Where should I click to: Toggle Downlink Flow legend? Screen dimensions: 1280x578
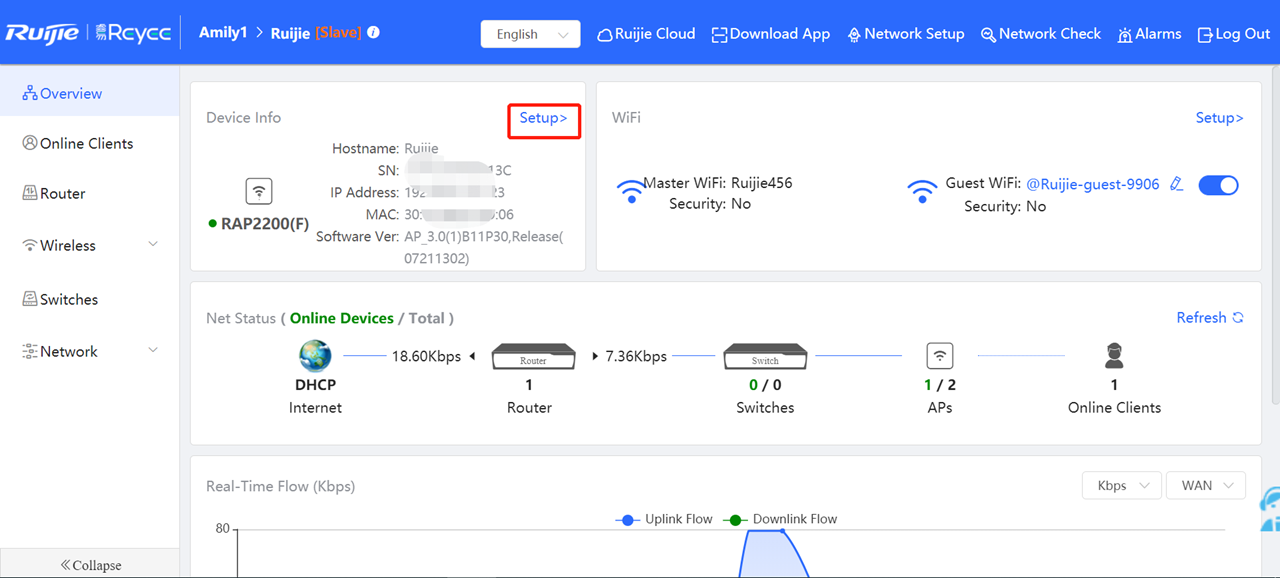click(x=781, y=519)
